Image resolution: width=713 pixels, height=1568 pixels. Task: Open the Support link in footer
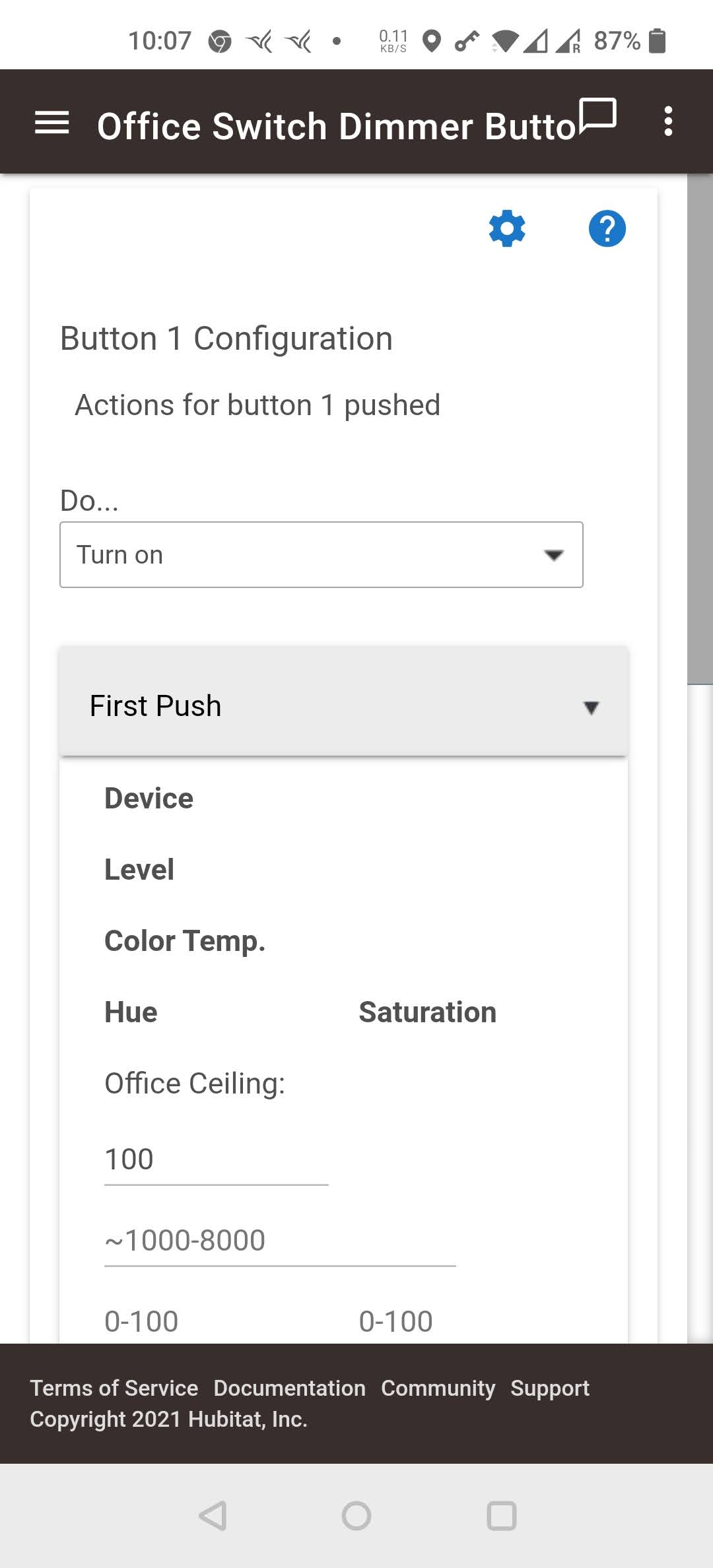tap(549, 1388)
